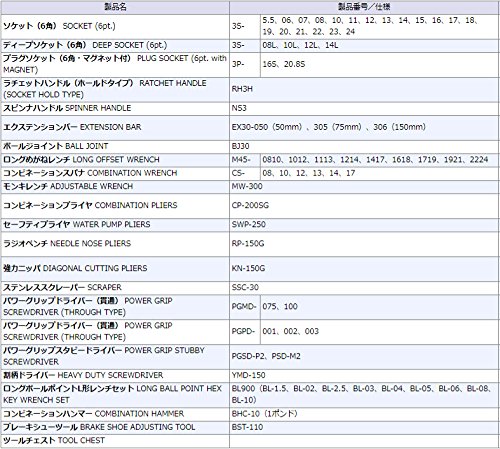
Task: Click combination wrench sizes 08, 10, 12, 13, 14, 17
Action: (379, 173)
